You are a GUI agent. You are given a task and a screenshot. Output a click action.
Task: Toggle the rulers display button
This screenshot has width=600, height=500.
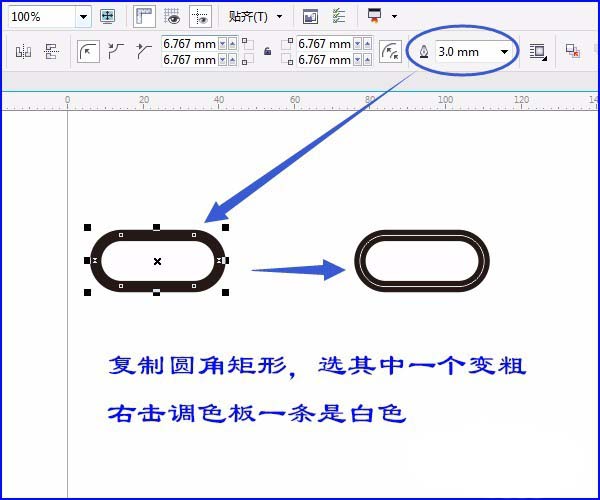144,16
